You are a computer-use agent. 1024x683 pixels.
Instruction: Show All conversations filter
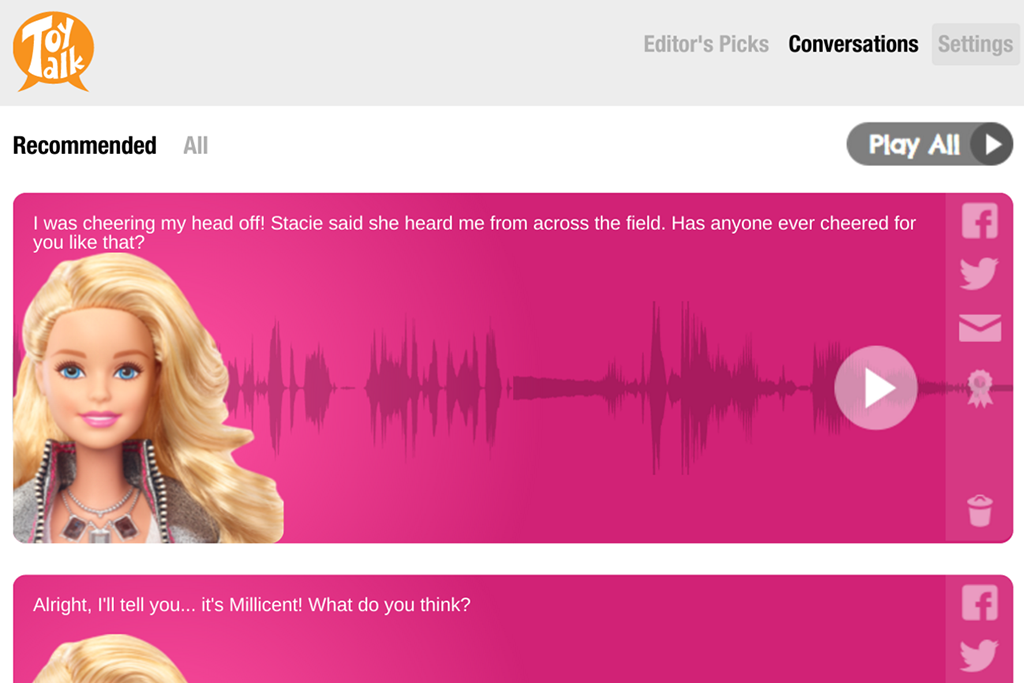click(x=195, y=145)
